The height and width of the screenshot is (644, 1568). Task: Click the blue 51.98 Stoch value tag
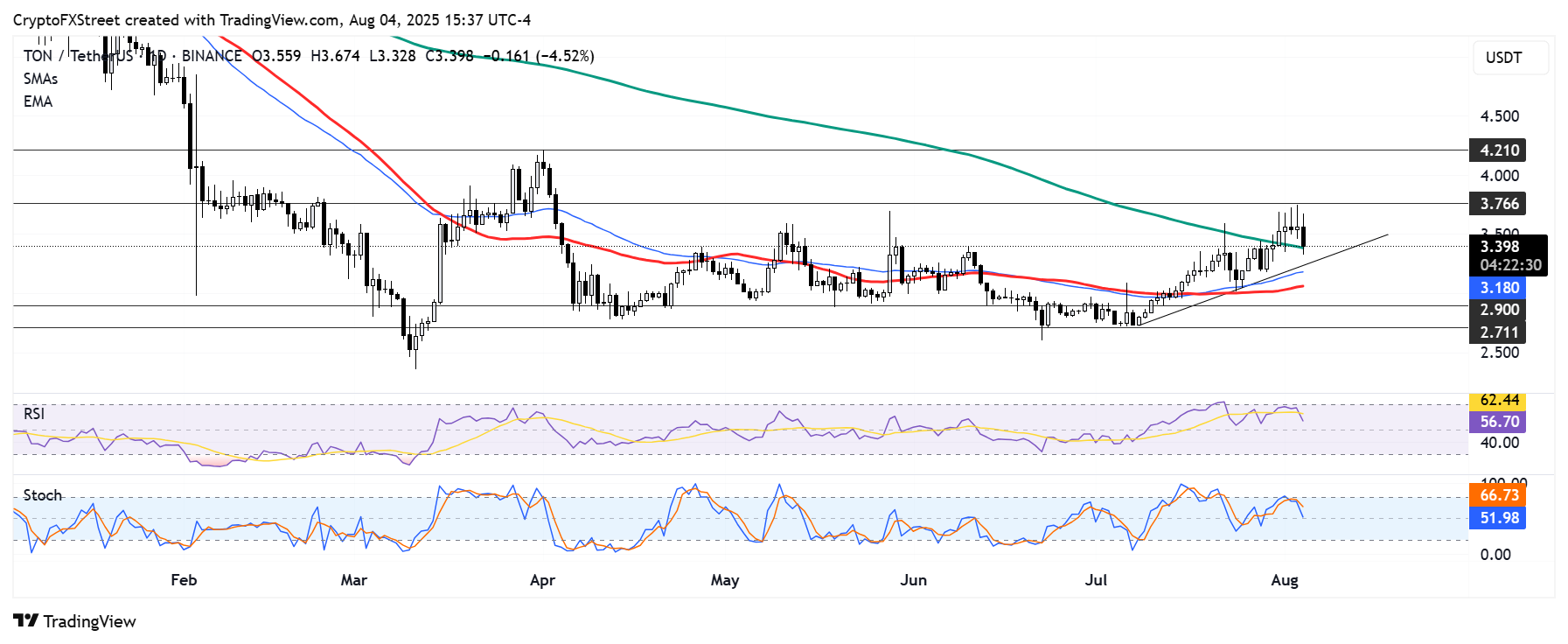coord(1498,518)
